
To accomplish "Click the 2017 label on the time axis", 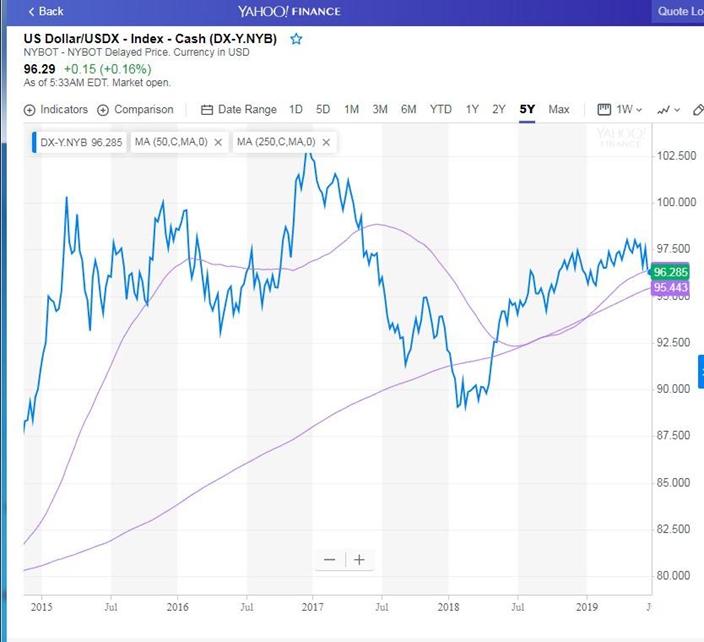I will [x=312, y=607].
